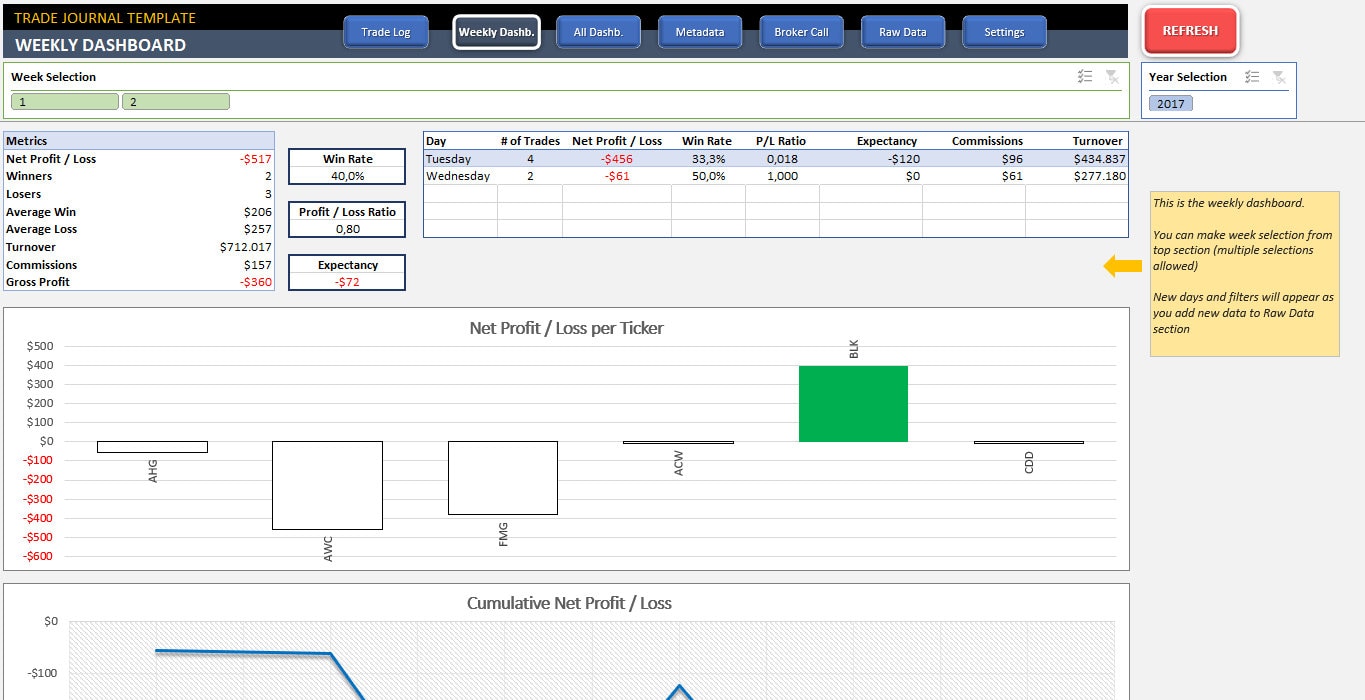Click the Net Profit / Loss per Ticker chart title
The height and width of the screenshot is (700, 1365).
tap(567, 328)
